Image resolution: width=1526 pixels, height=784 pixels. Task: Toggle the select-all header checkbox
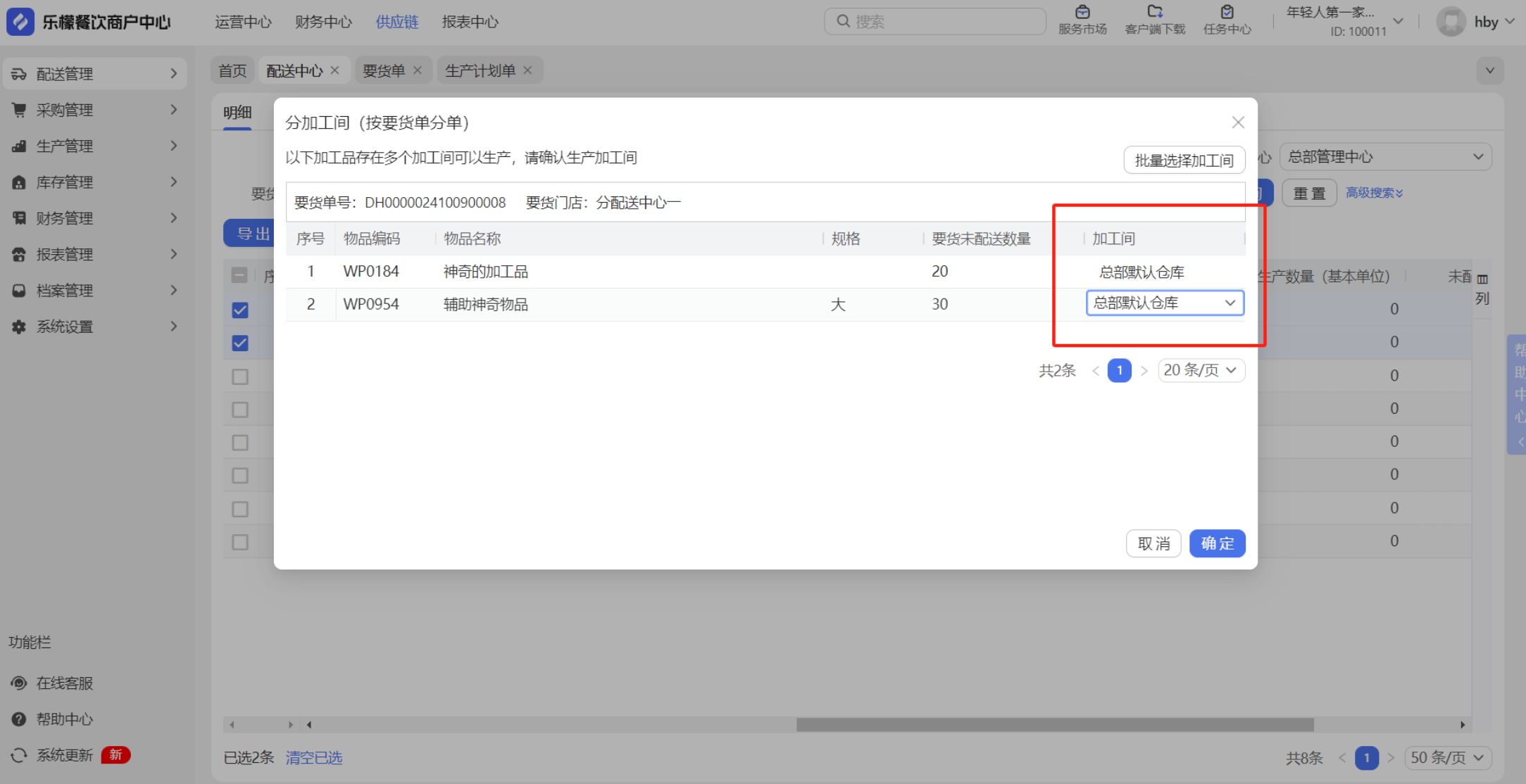[239, 275]
